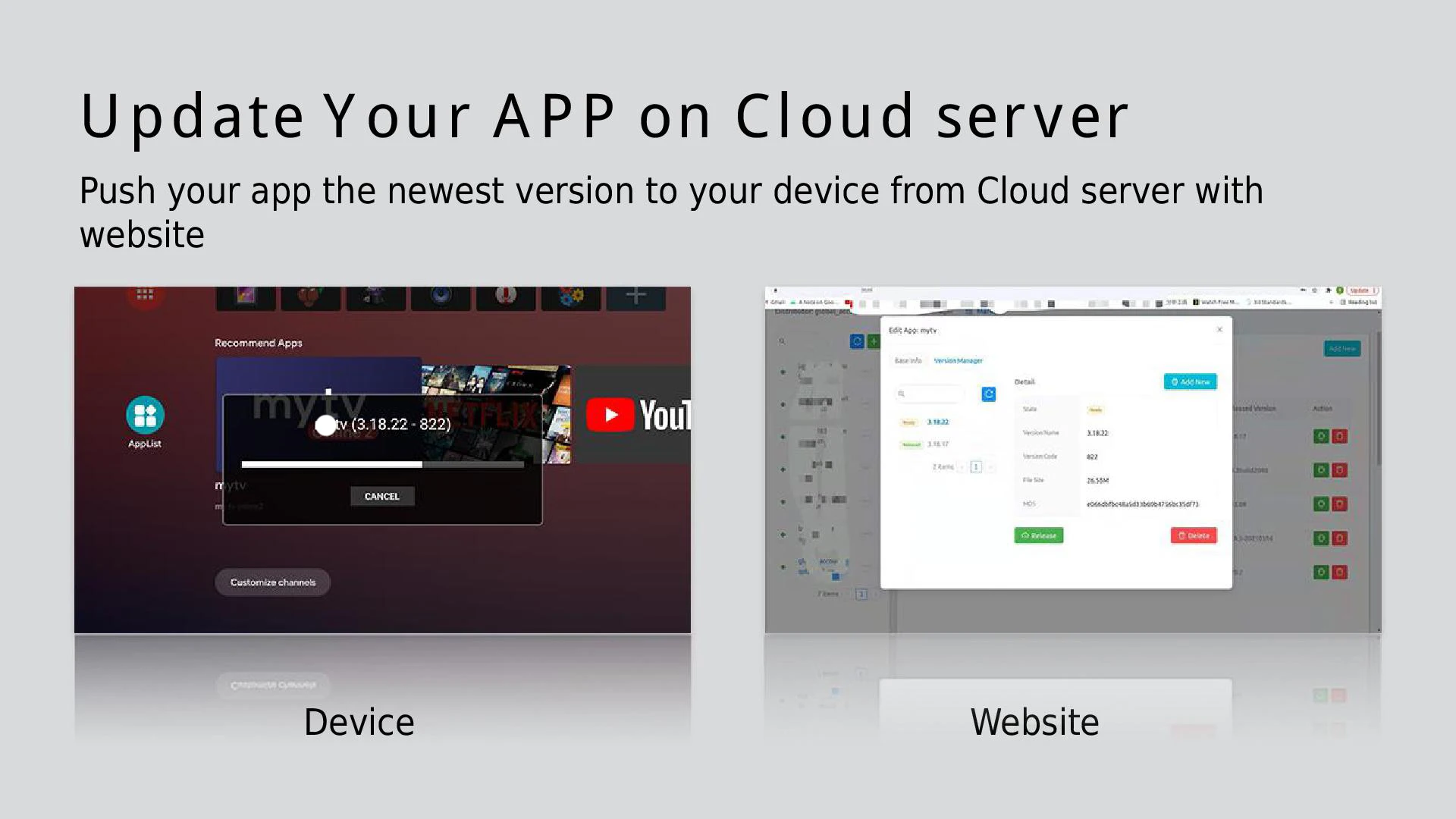Viewport: 1456px width, 819px height.
Task: Open the red apps grid icon
Action: click(145, 295)
